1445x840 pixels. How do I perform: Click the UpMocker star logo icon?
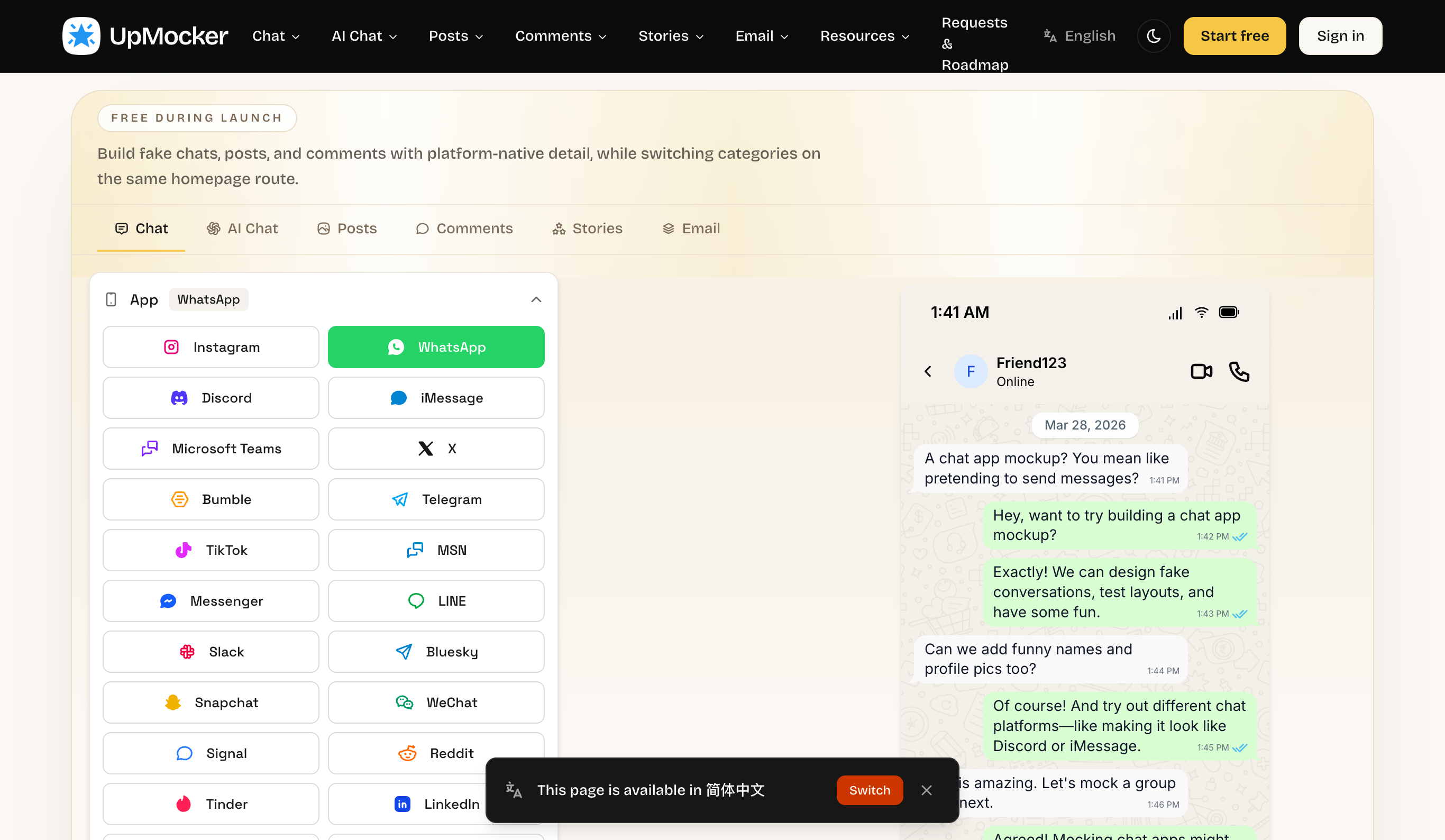click(81, 35)
